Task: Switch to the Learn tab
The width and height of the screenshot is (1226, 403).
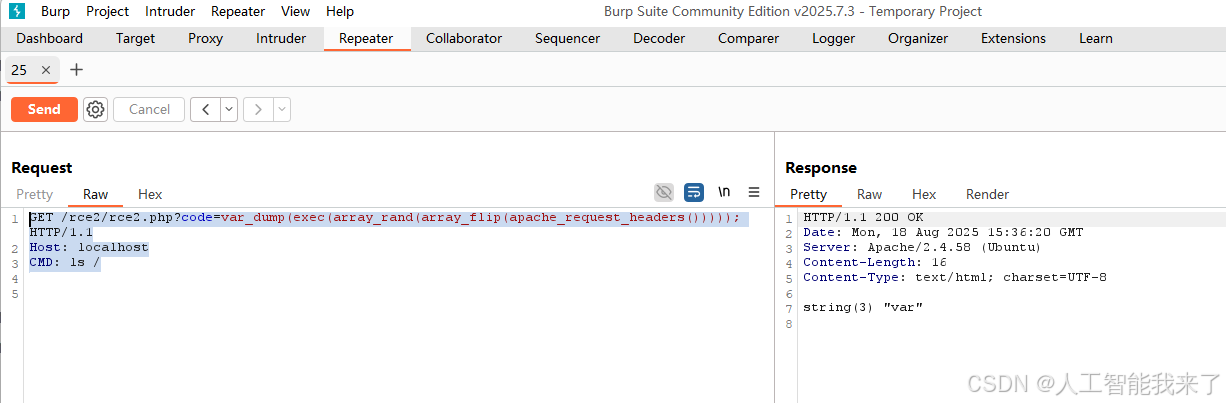Action: click(x=1096, y=39)
